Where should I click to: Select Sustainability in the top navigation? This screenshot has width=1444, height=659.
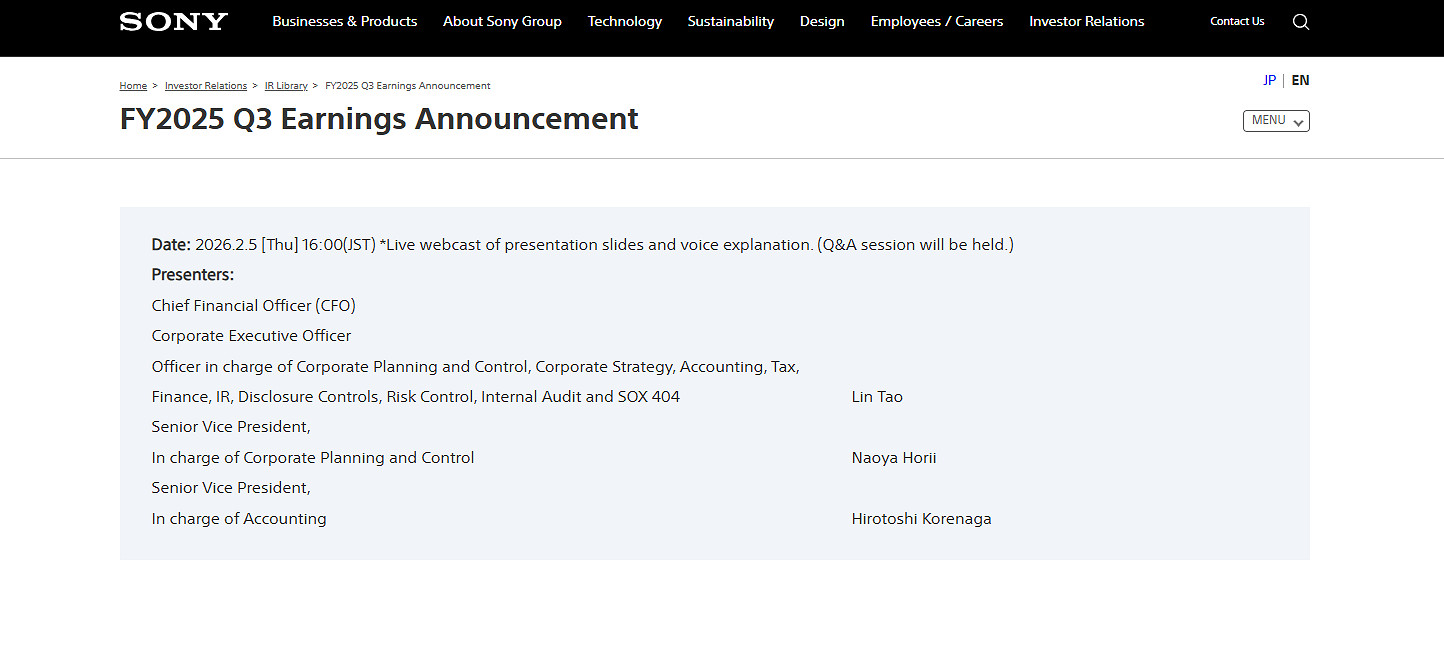pos(730,21)
